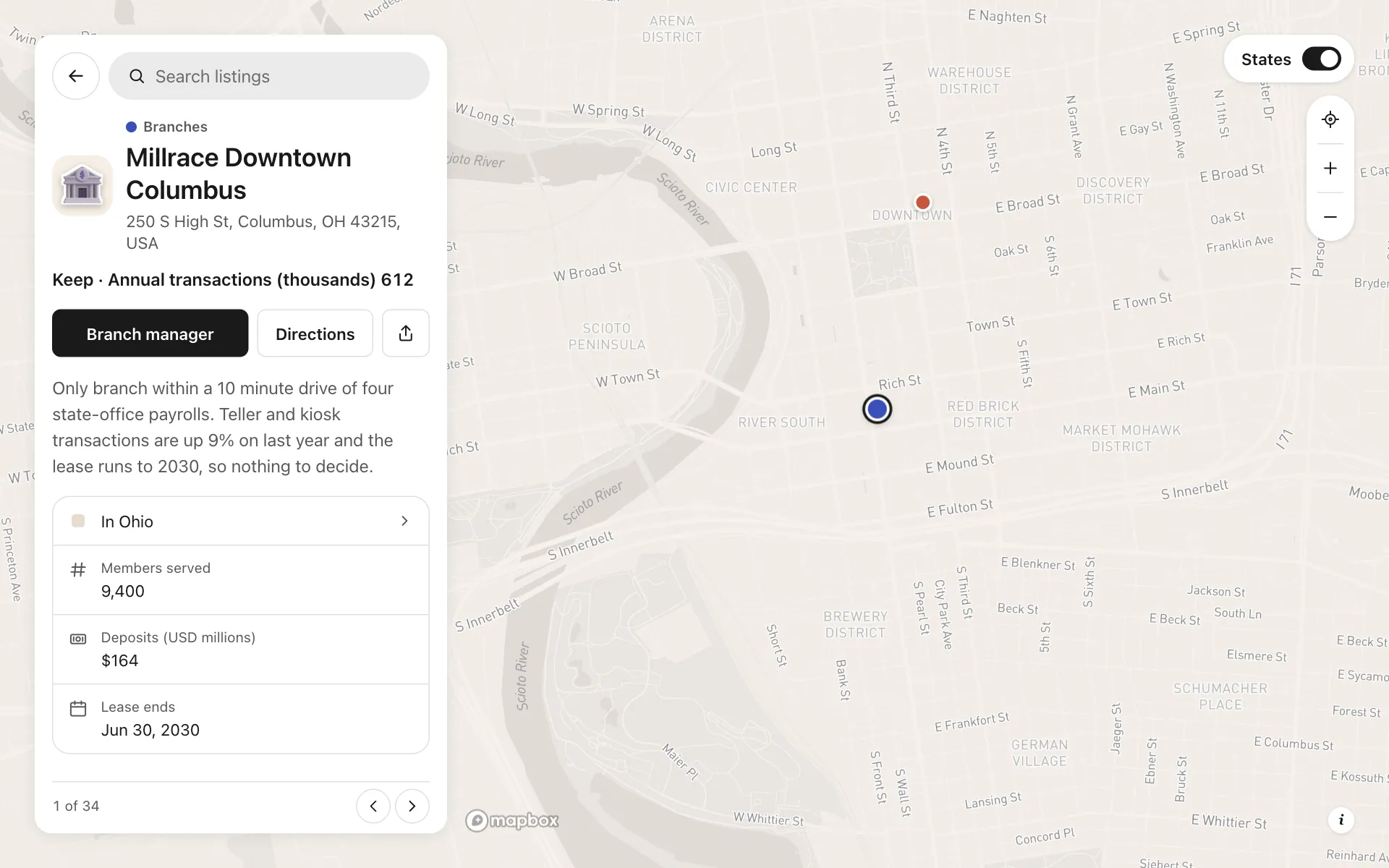Open Directions for this branch
The image size is (1389, 868).
click(x=315, y=333)
